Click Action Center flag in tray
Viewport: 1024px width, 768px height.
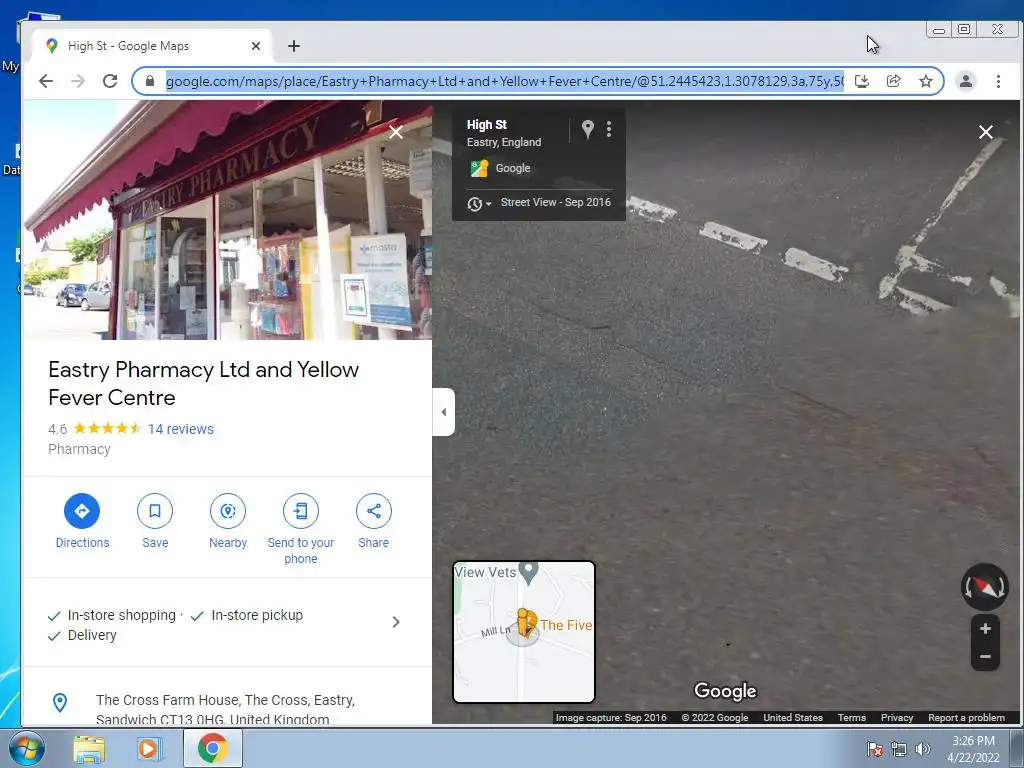click(x=875, y=749)
